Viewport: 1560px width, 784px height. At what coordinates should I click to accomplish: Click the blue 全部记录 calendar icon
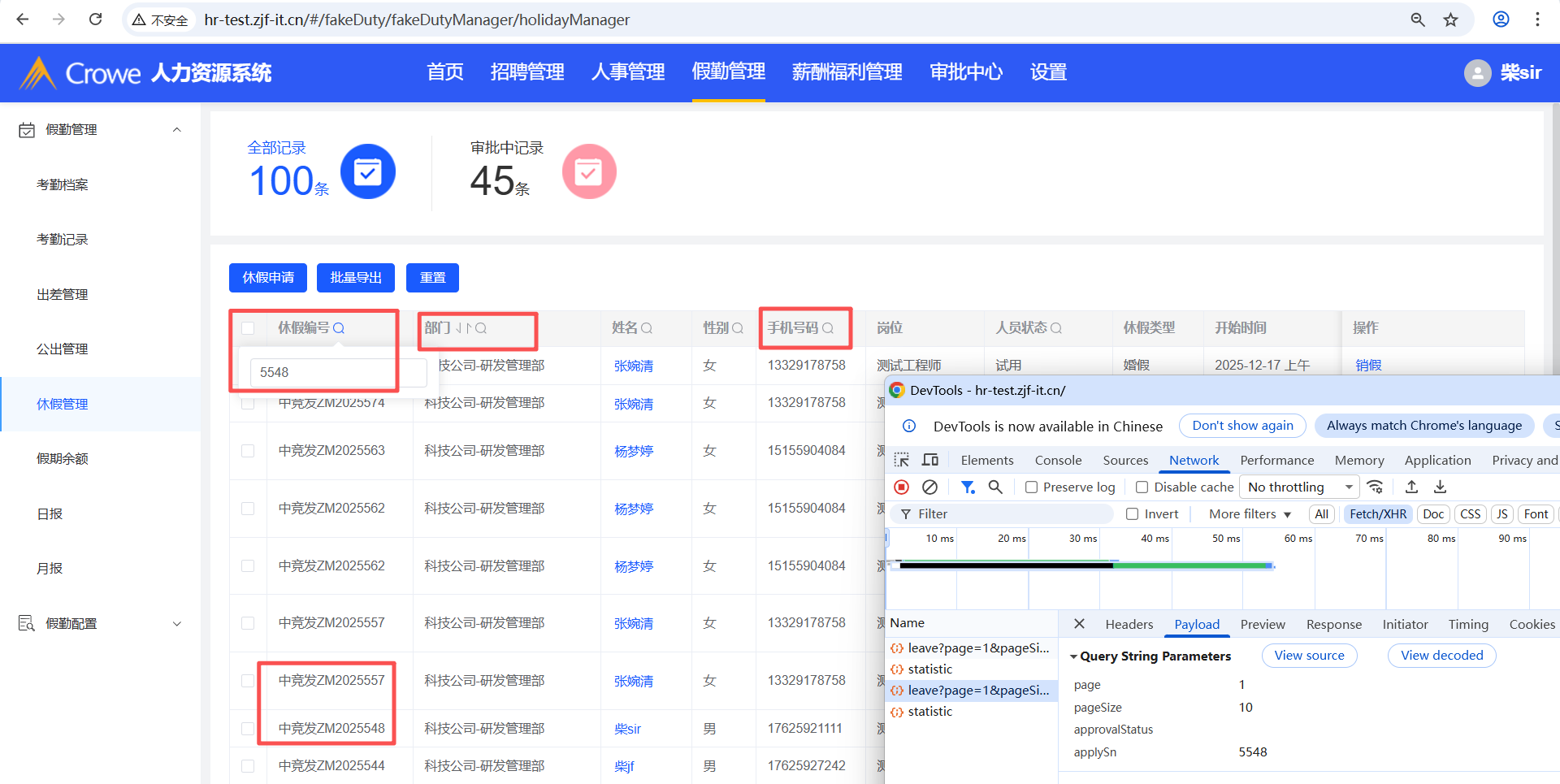pyautogui.click(x=367, y=171)
